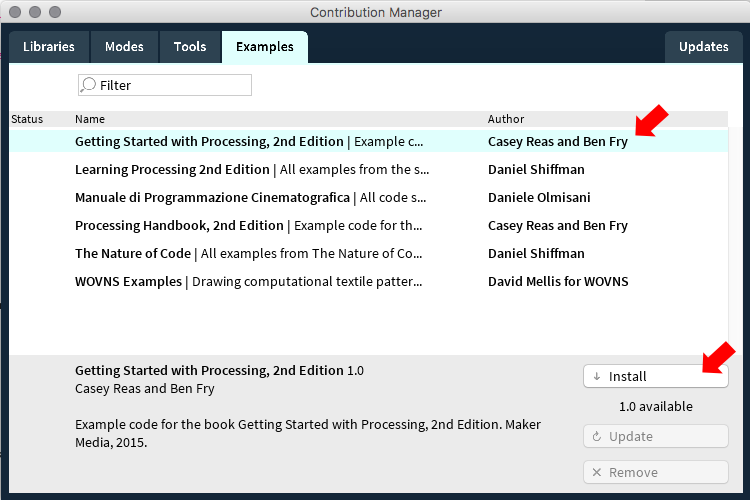Click author David Mellis for WOVNS
This screenshot has height=500, width=750.
[558, 281]
